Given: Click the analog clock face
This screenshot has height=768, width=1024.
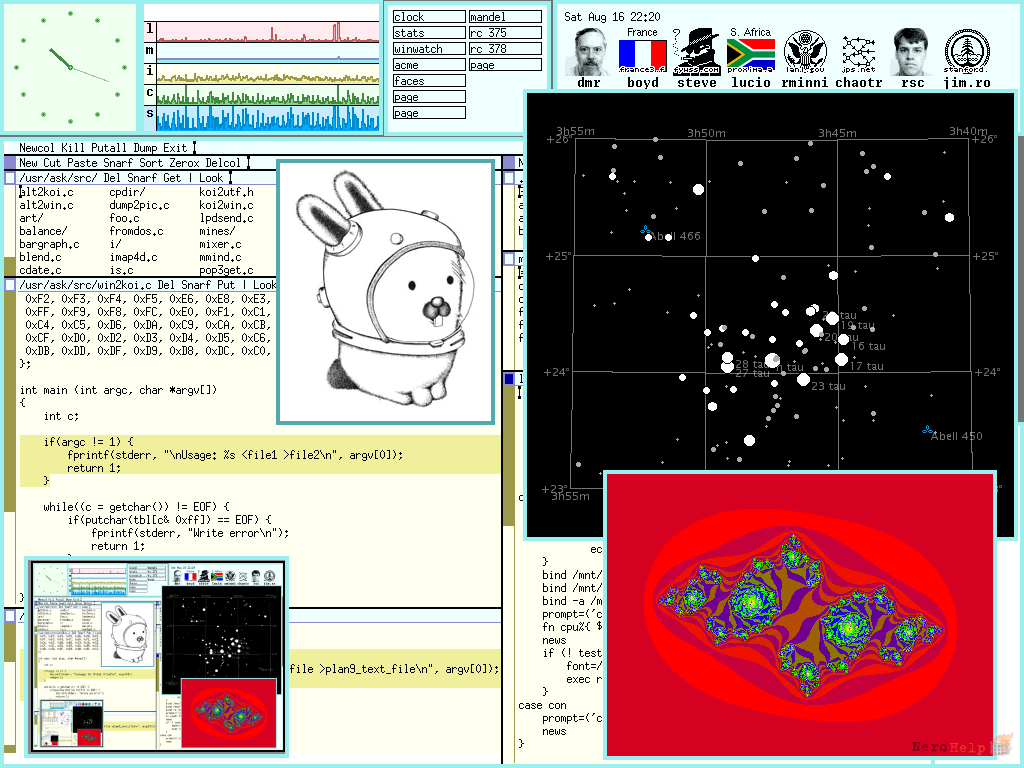Looking at the screenshot, I should point(70,67).
